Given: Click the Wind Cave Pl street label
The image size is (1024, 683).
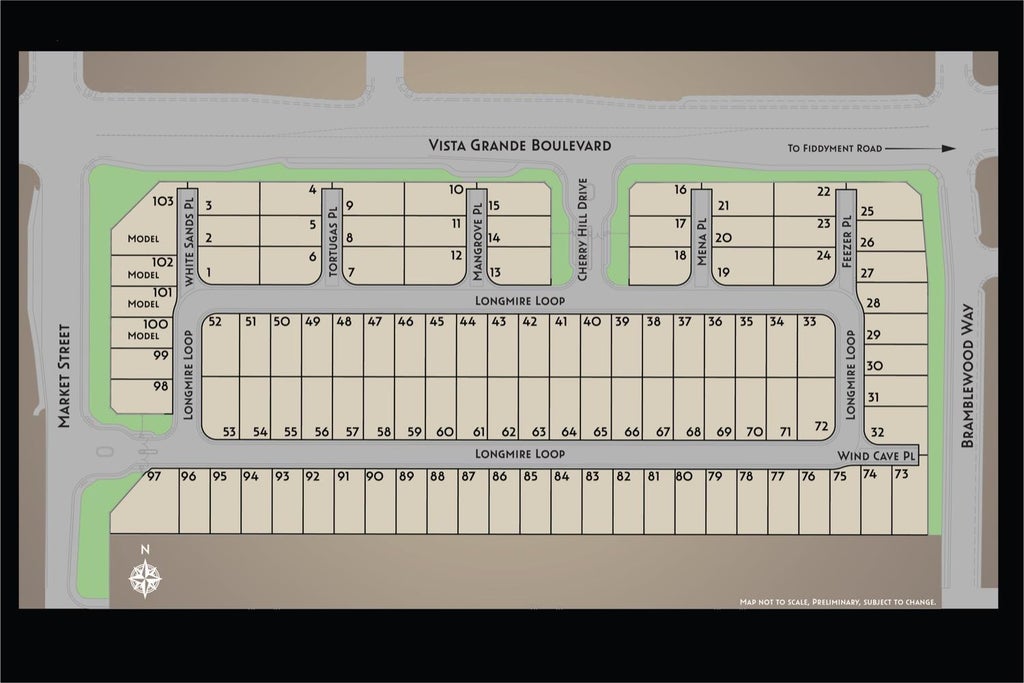Looking at the screenshot, I should point(877,456).
